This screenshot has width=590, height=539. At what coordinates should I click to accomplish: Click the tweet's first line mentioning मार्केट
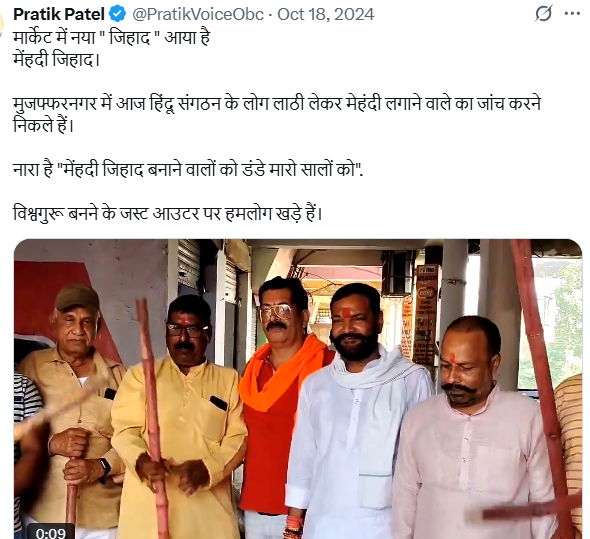(x=111, y=38)
